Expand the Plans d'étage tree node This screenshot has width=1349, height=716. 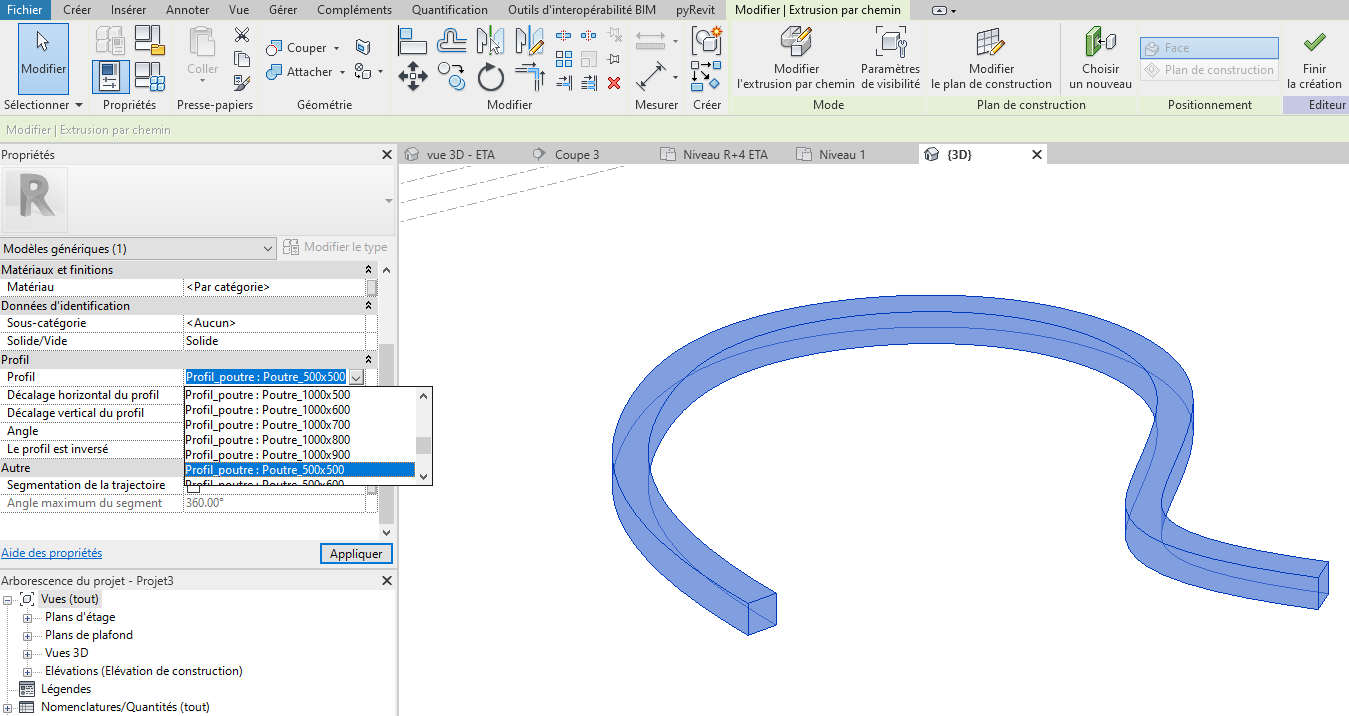(x=27, y=618)
